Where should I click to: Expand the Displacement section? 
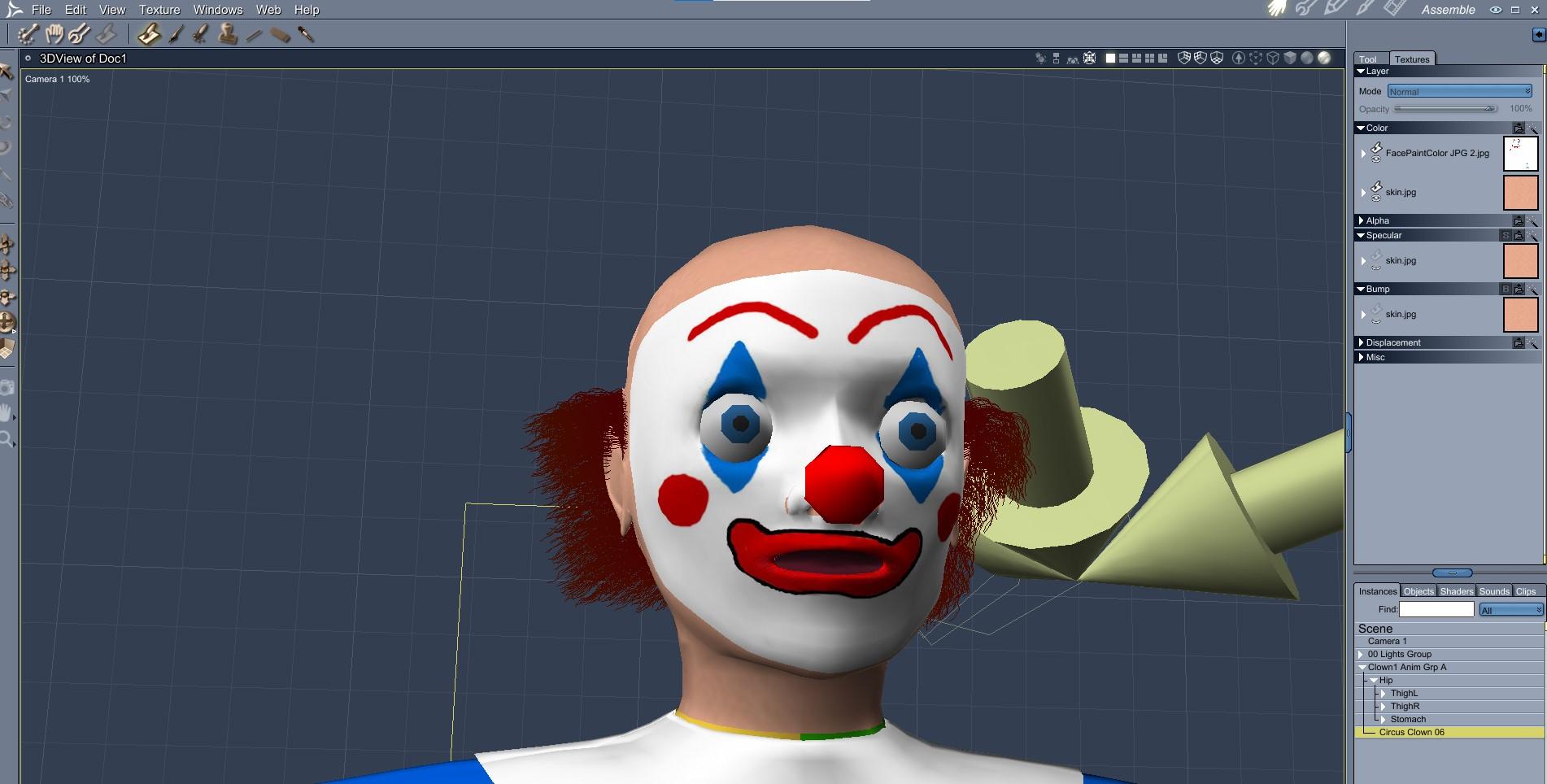tap(1361, 342)
